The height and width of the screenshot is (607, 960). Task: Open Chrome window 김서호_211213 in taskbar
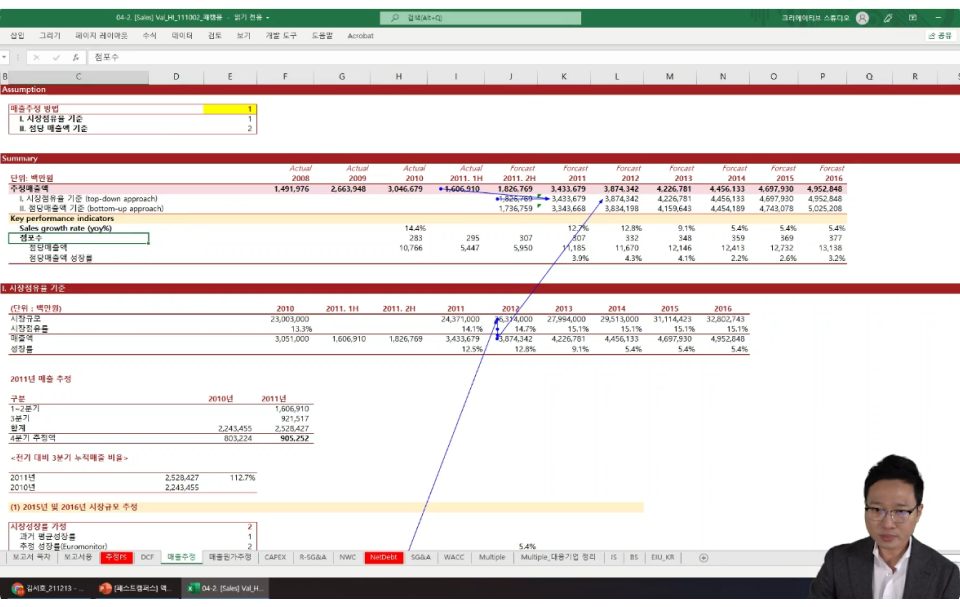tap(48, 588)
